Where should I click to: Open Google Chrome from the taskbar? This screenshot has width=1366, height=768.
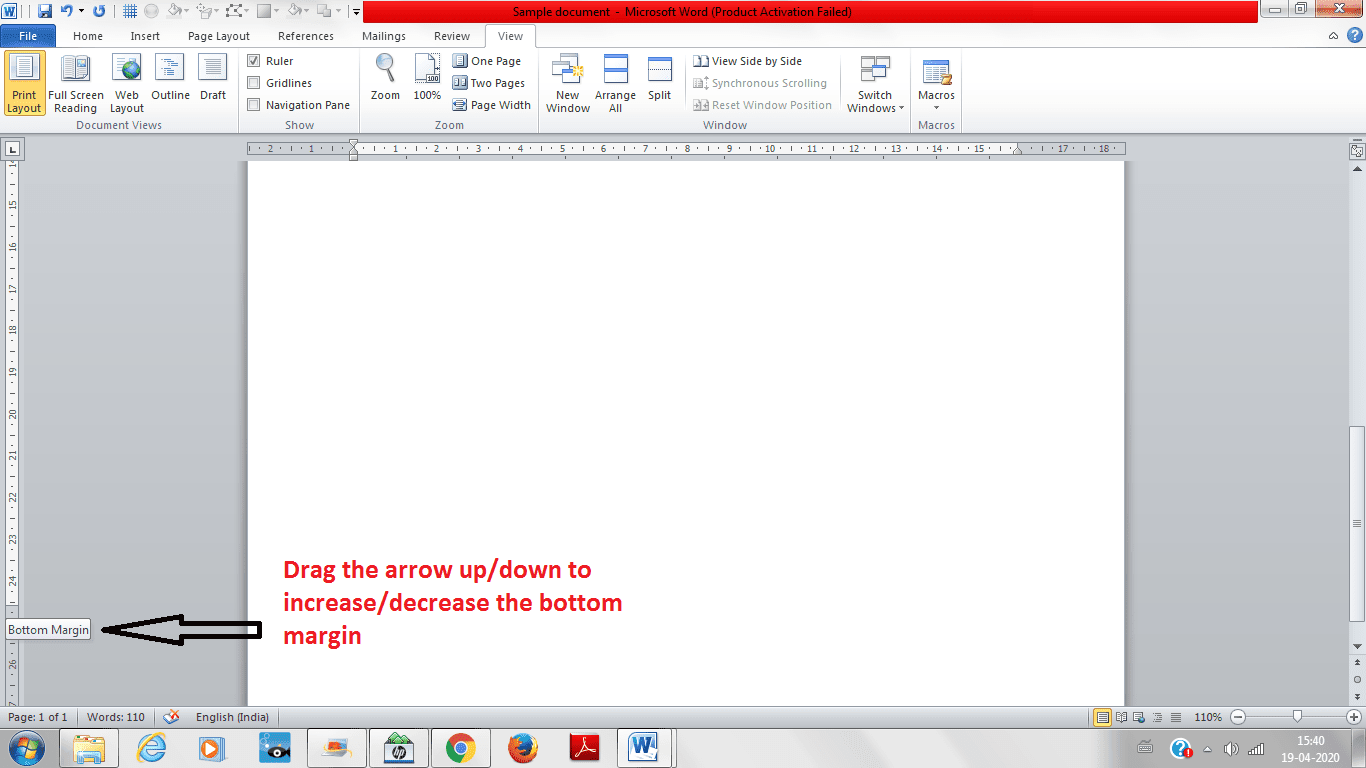pyautogui.click(x=461, y=747)
